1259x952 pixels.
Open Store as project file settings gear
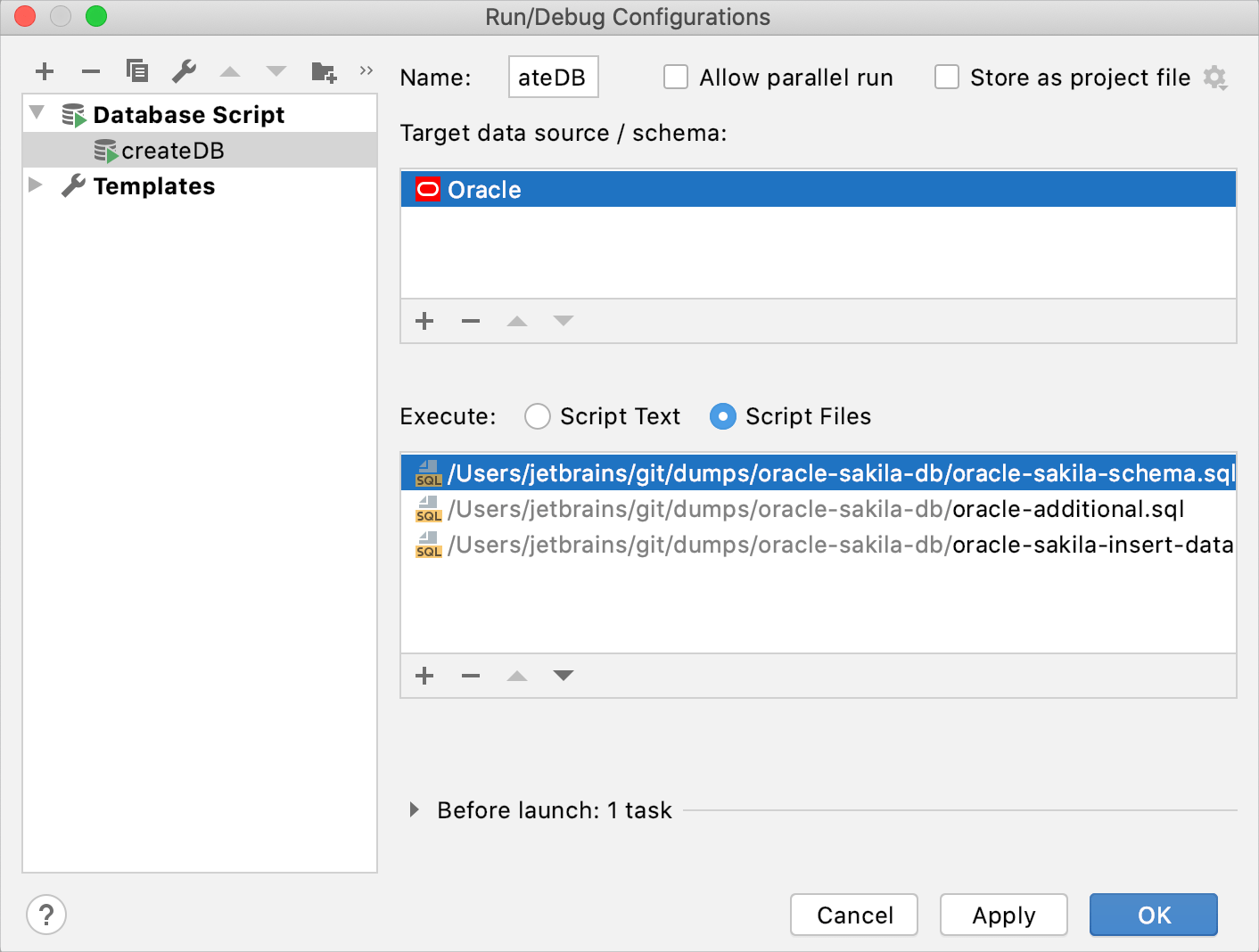point(1214,78)
